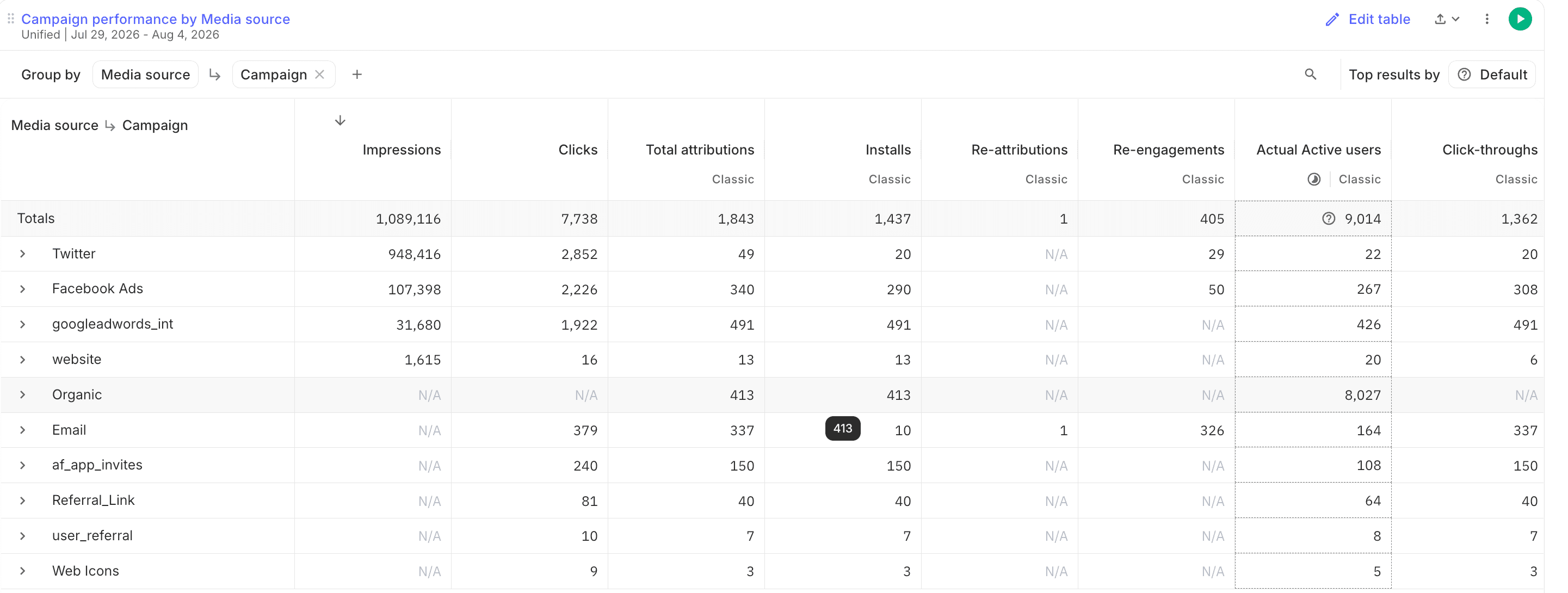Expand the Organic row
The image size is (1568, 593).
[22, 394]
